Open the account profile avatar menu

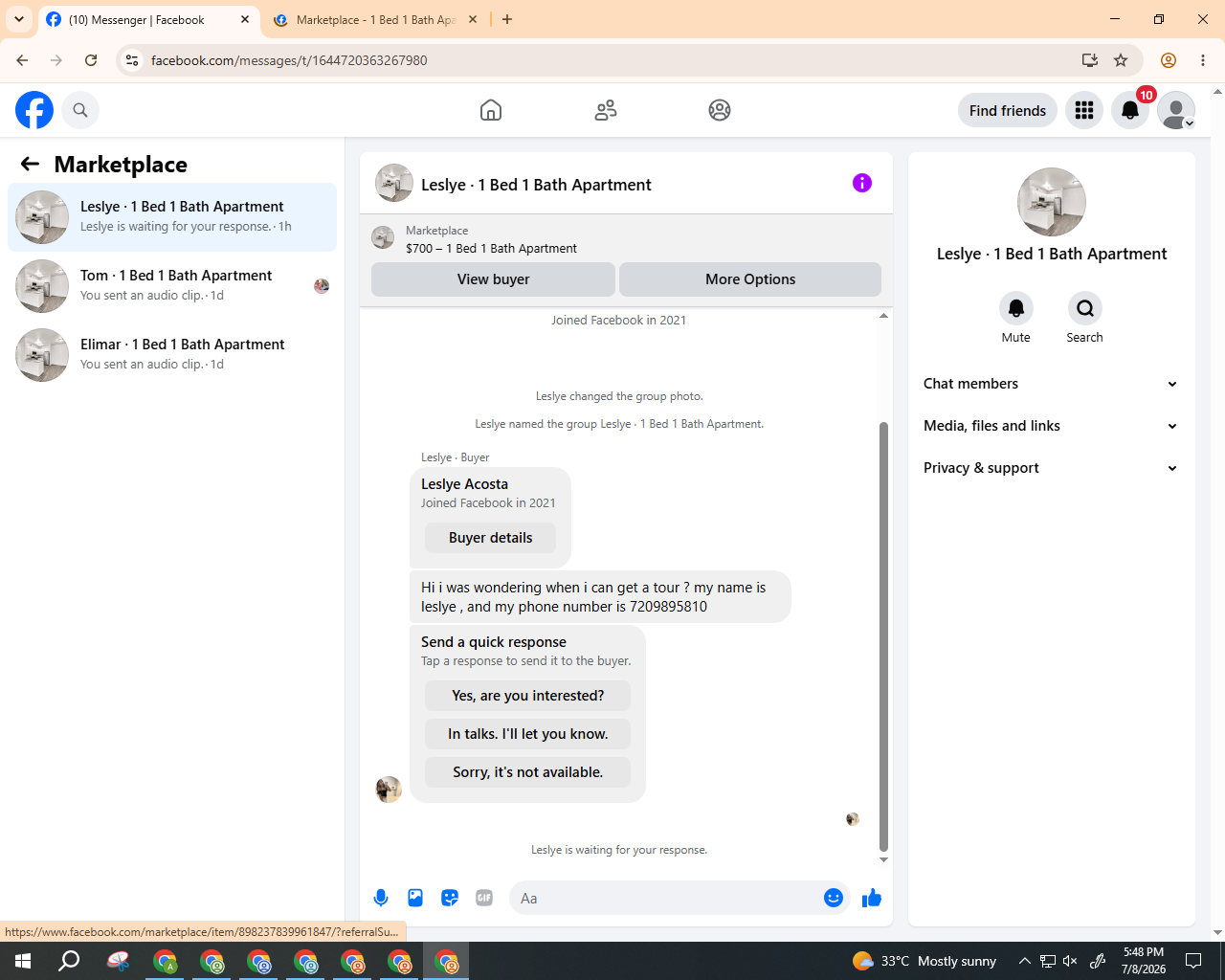click(1176, 110)
